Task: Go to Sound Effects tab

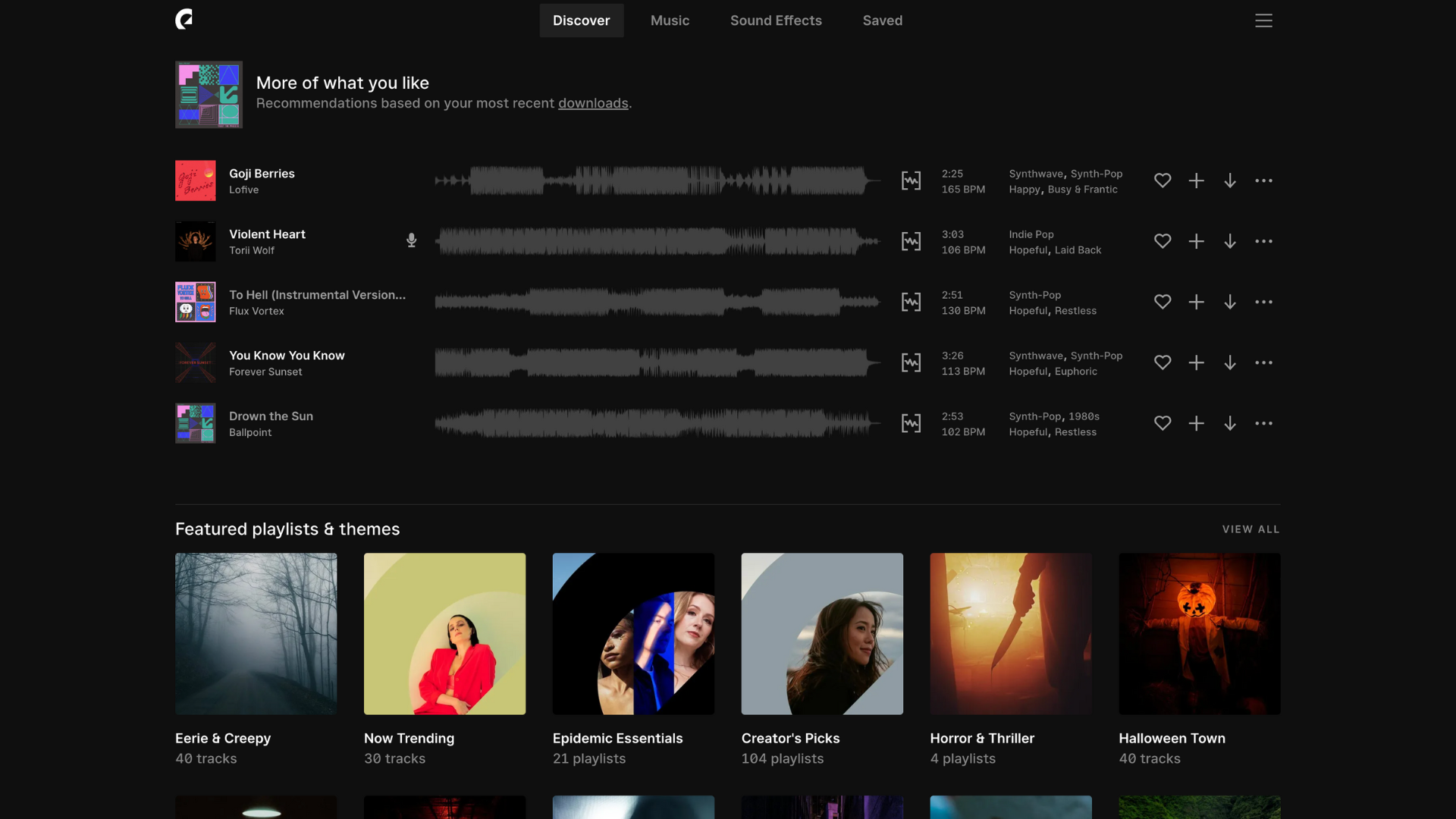Action: 776,20
